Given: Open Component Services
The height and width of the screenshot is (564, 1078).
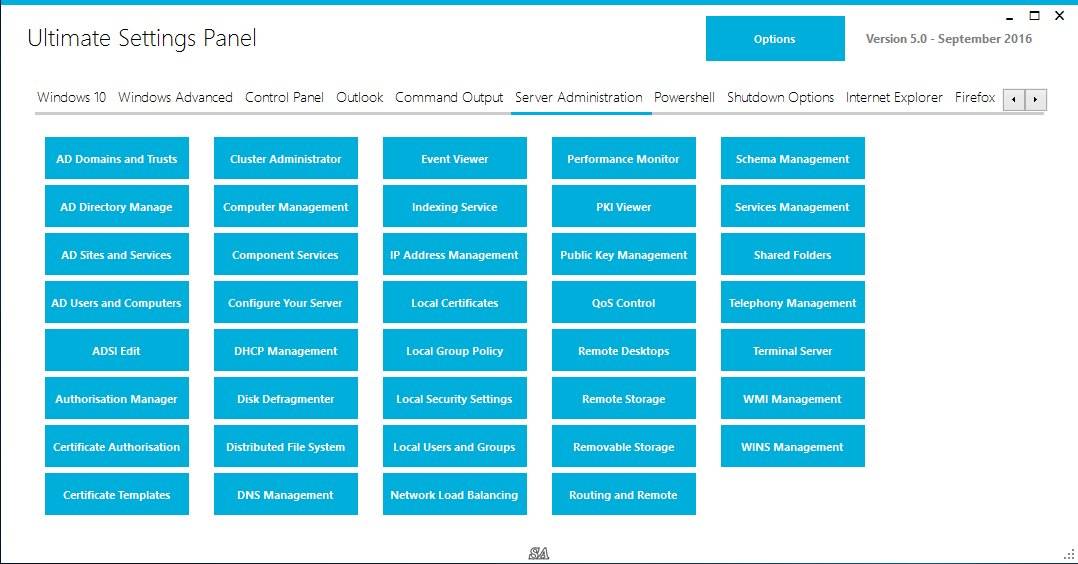Looking at the screenshot, I should (286, 254).
